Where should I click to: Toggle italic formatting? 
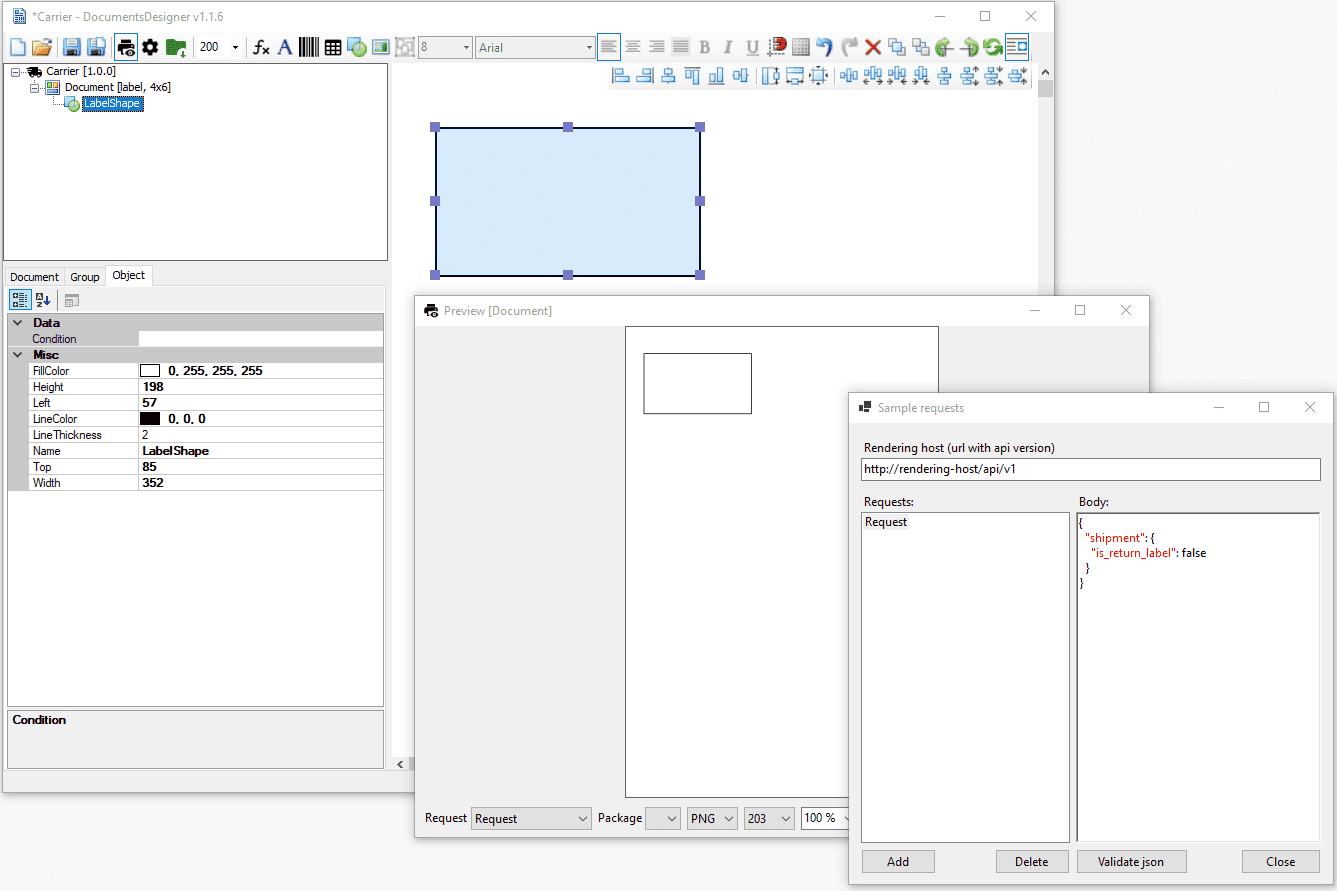(728, 47)
